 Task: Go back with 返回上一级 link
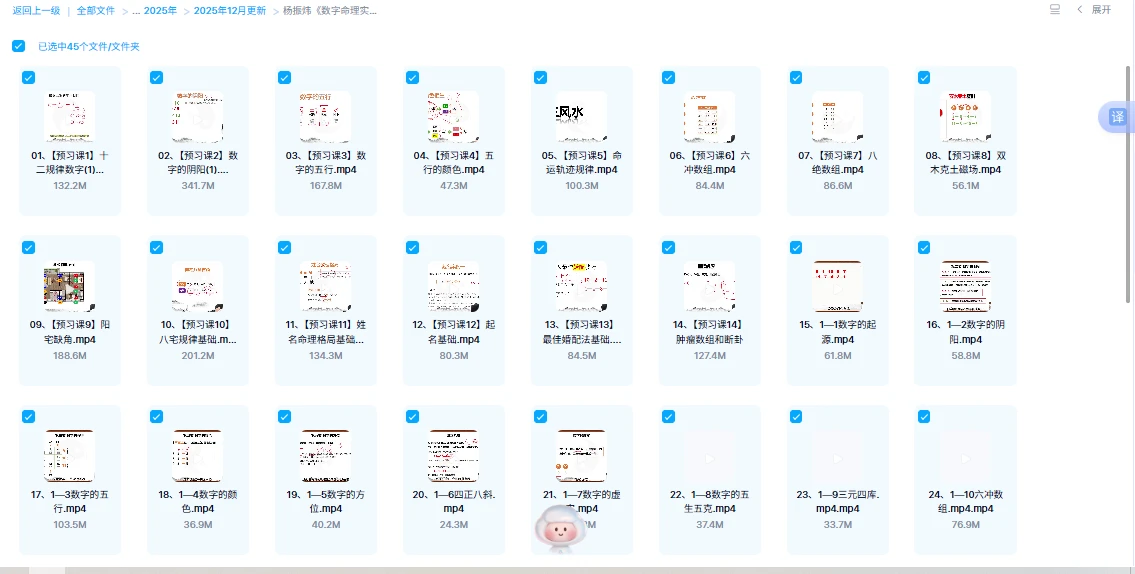(x=36, y=11)
